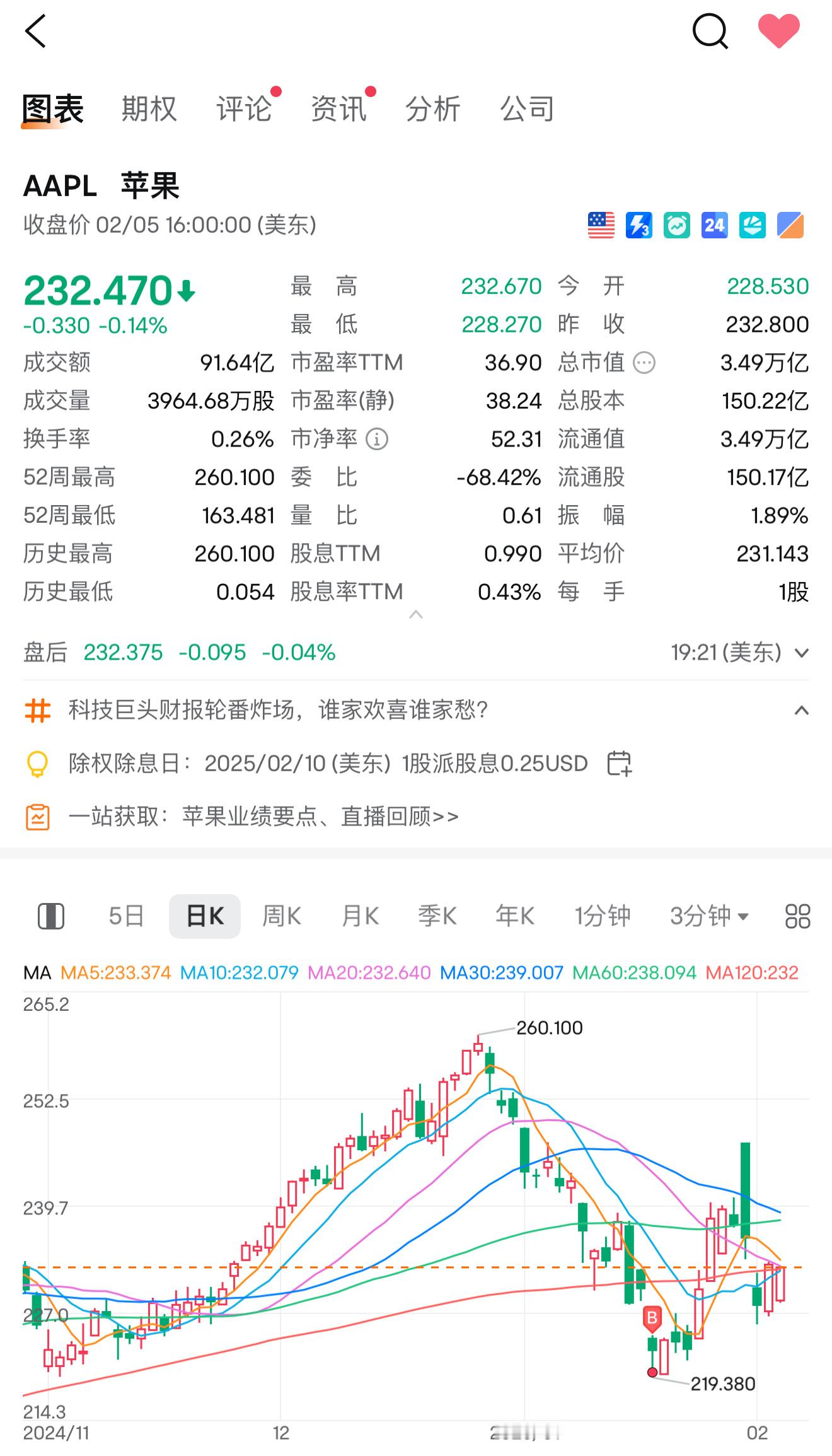Open the 3分钟 interval dropdown
832x1456 pixels.
coord(708,916)
